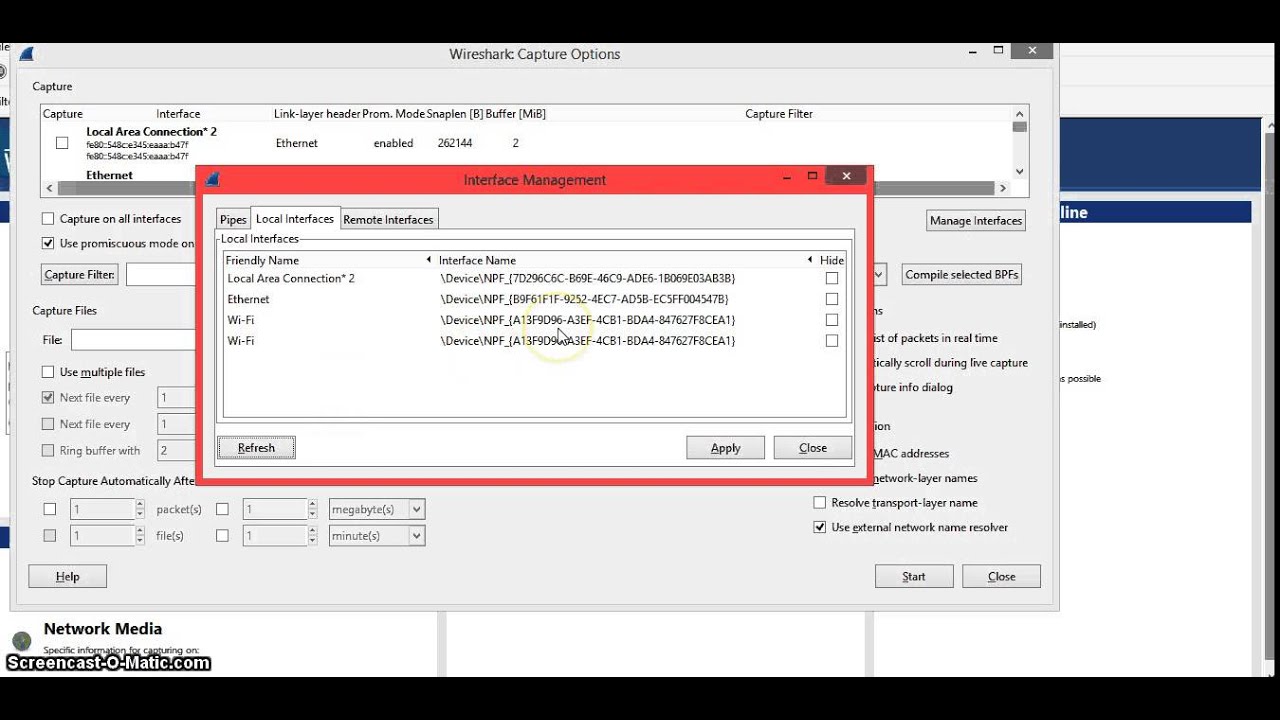Tick the Hide checkbox for Ethernet

(x=832, y=299)
